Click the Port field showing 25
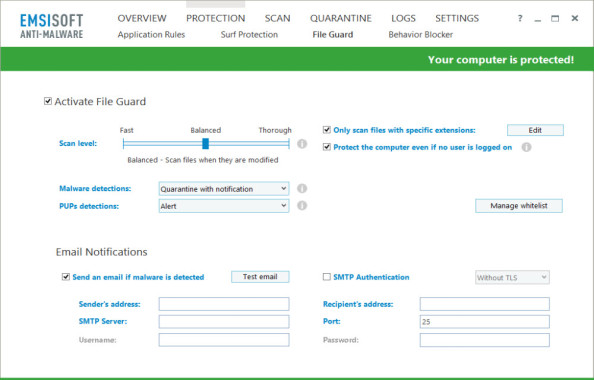 tap(485, 322)
